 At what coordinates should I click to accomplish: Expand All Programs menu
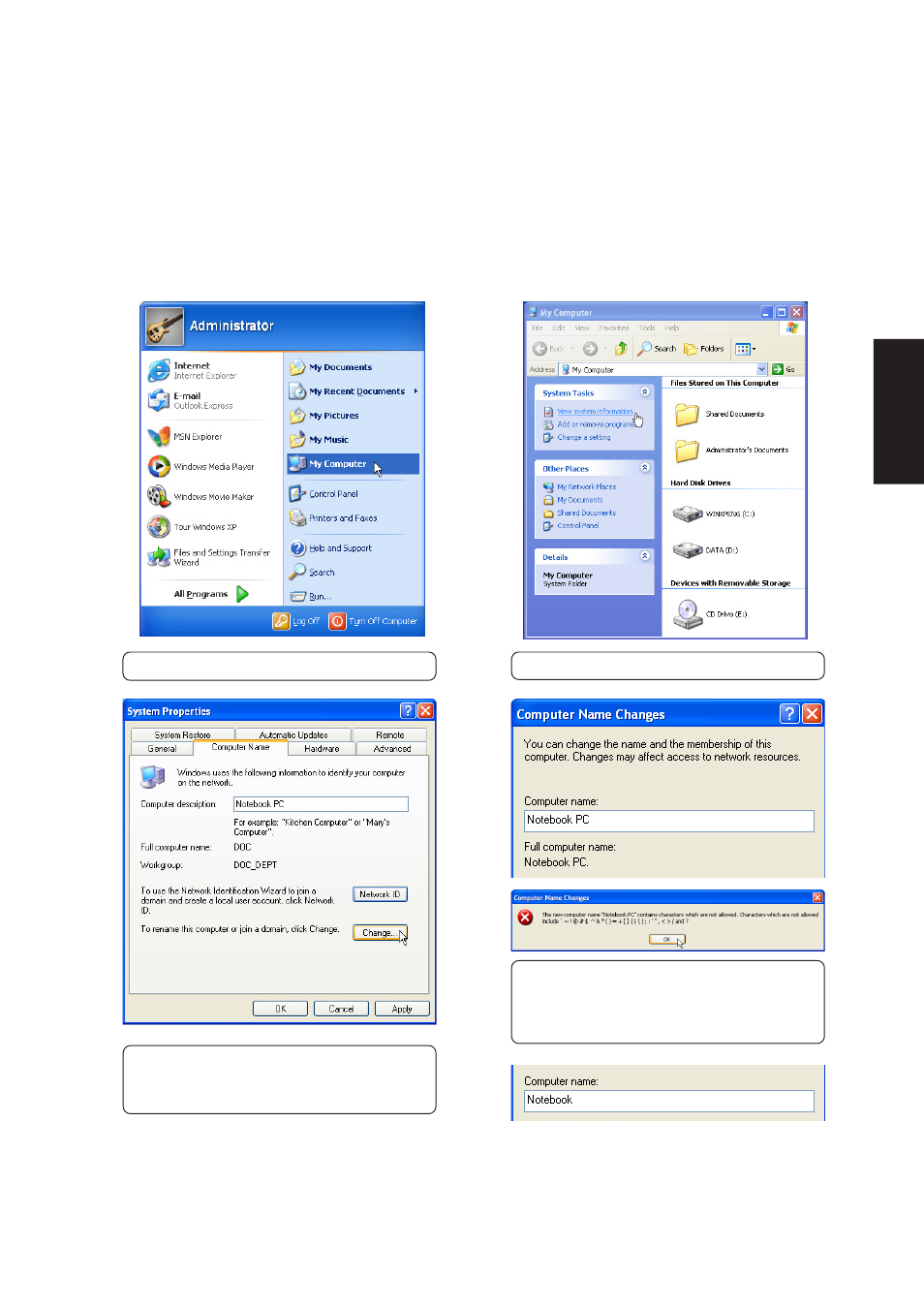tap(211, 594)
